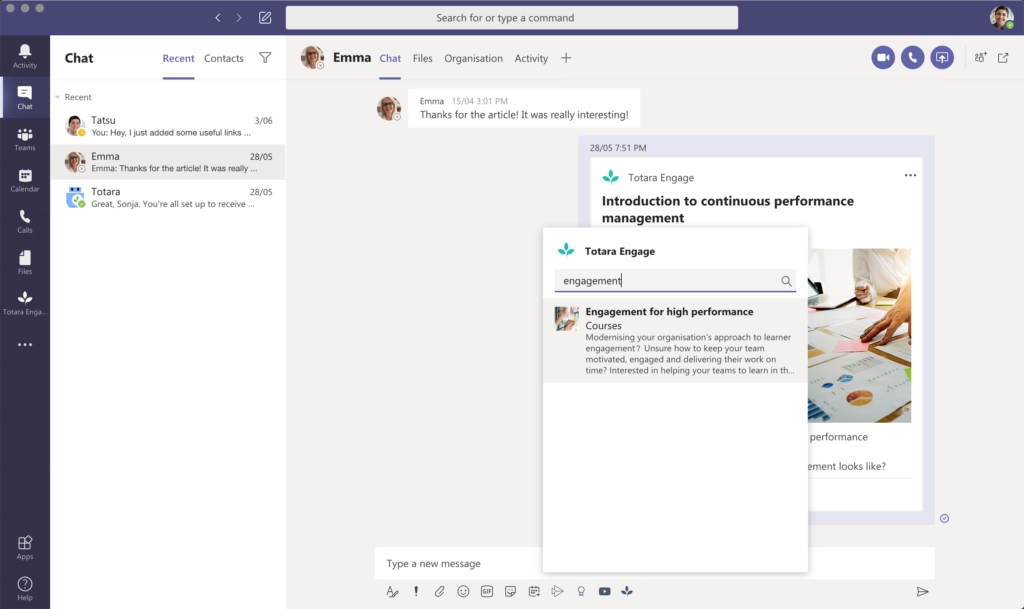Open the screen sharing button
Image resolution: width=1024 pixels, height=609 pixels.
[942, 57]
